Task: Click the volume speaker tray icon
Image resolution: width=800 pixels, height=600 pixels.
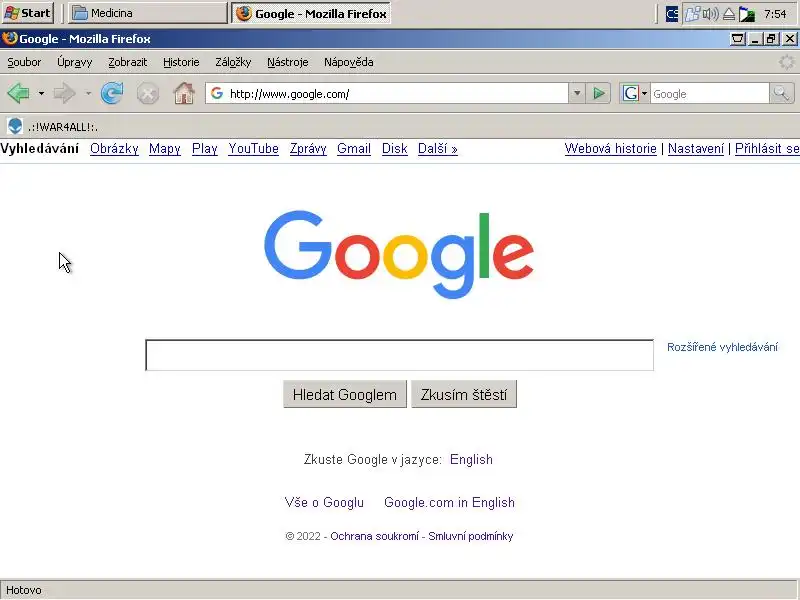Action: [x=710, y=14]
